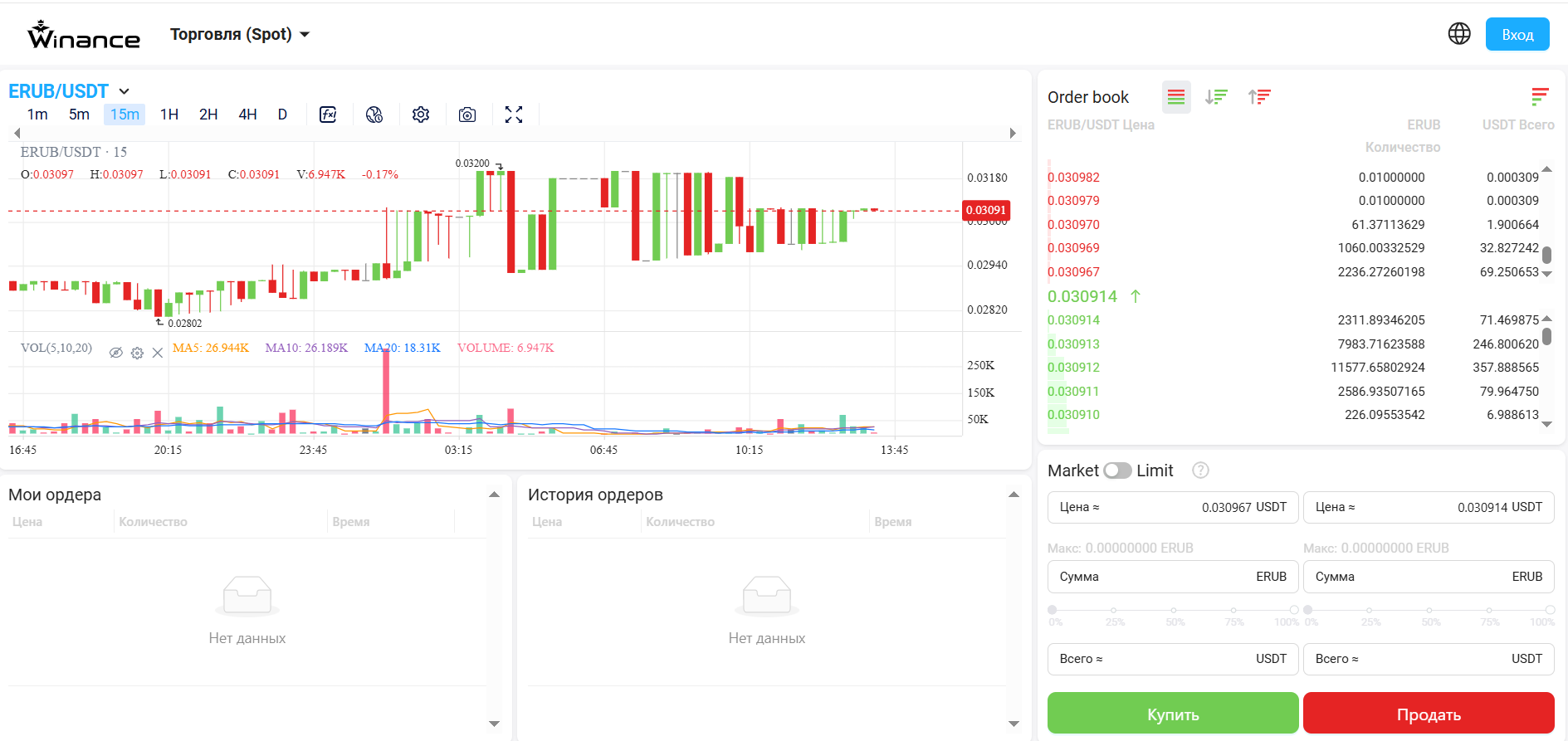Click ask price 0.030982 in order book
The width and height of the screenshot is (1568, 741).
(1073, 178)
